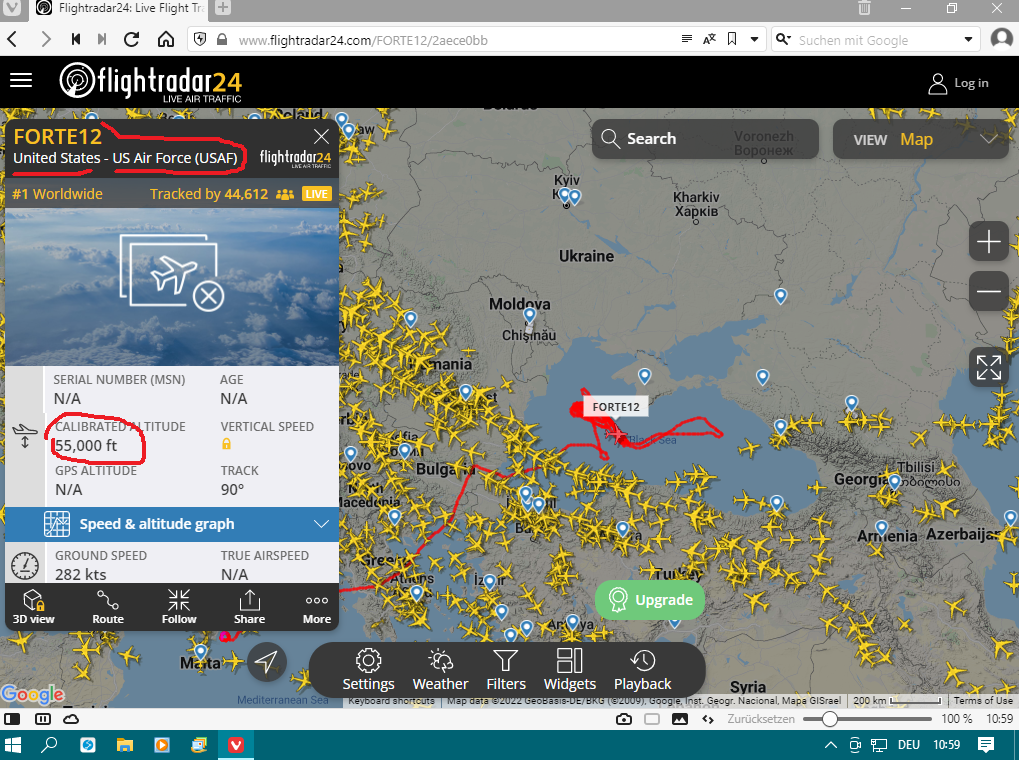Click the Search flights field
Image resolution: width=1024 pixels, height=768 pixels.
point(705,139)
